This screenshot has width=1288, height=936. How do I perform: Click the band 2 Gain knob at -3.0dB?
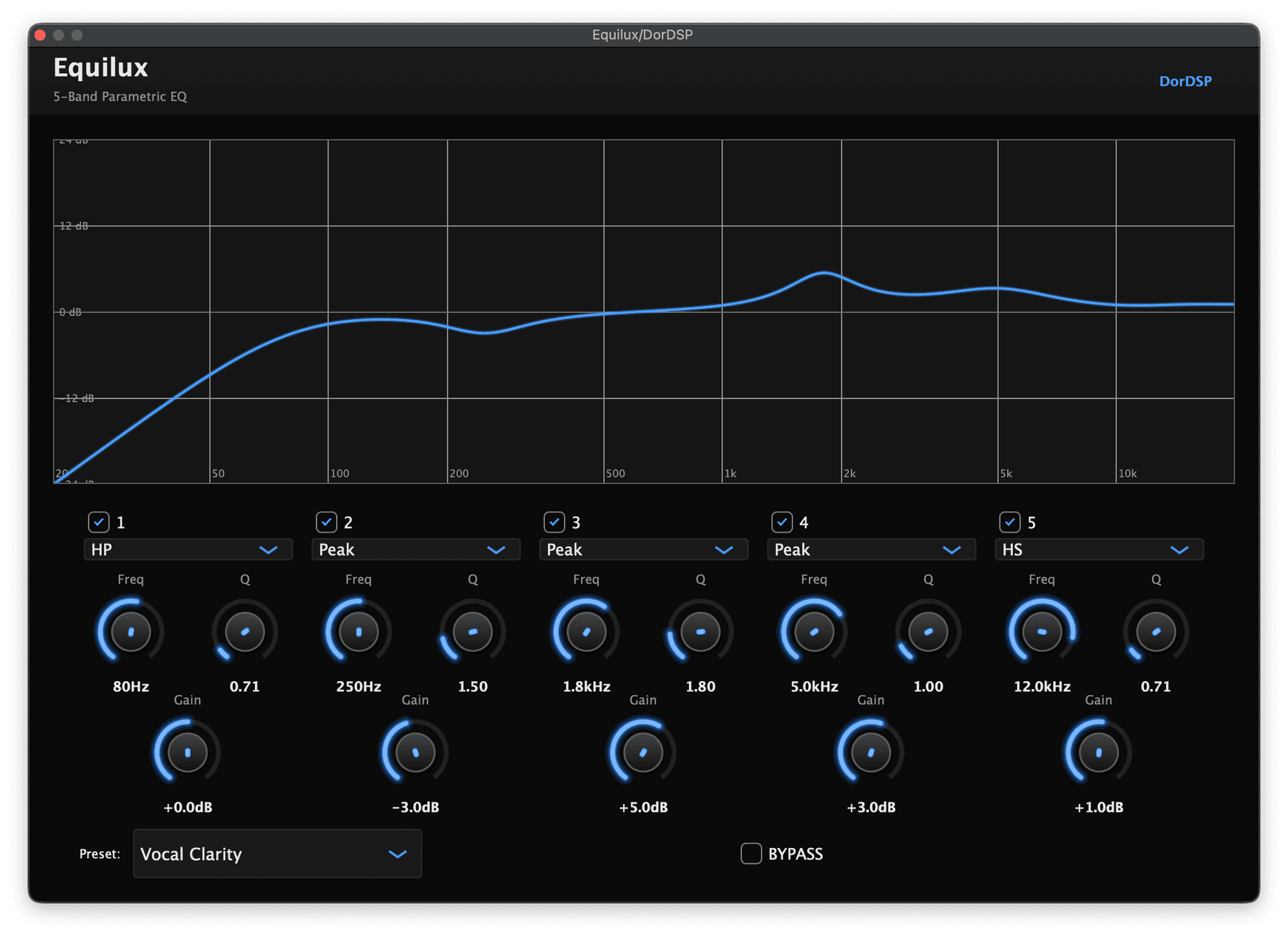(415, 752)
